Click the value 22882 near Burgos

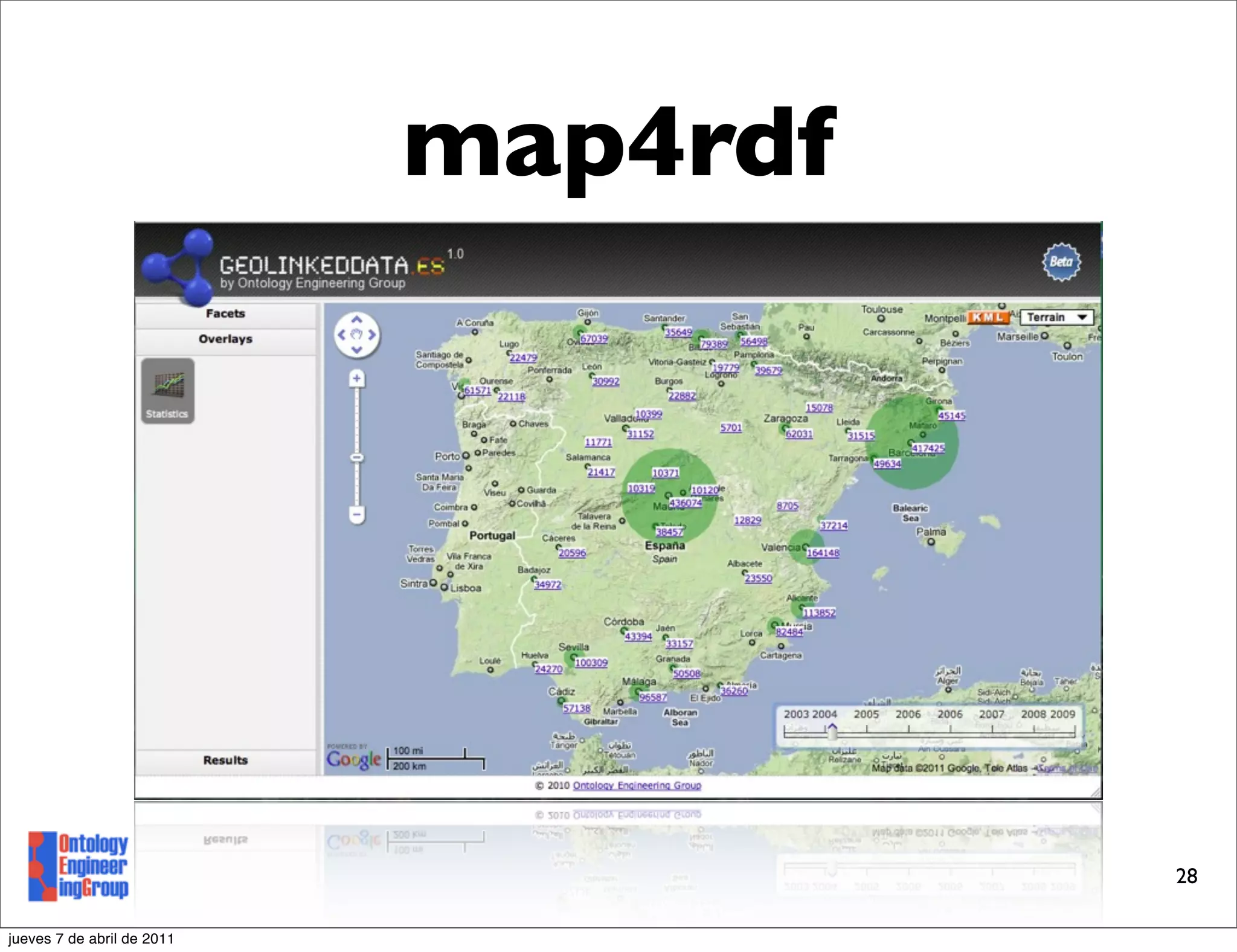pyautogui.click(x=683, y=396)
